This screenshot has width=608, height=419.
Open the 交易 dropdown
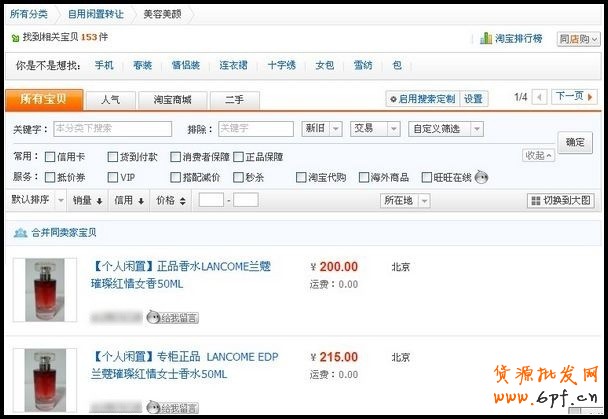pyautogui.click(x=375, y=129)
